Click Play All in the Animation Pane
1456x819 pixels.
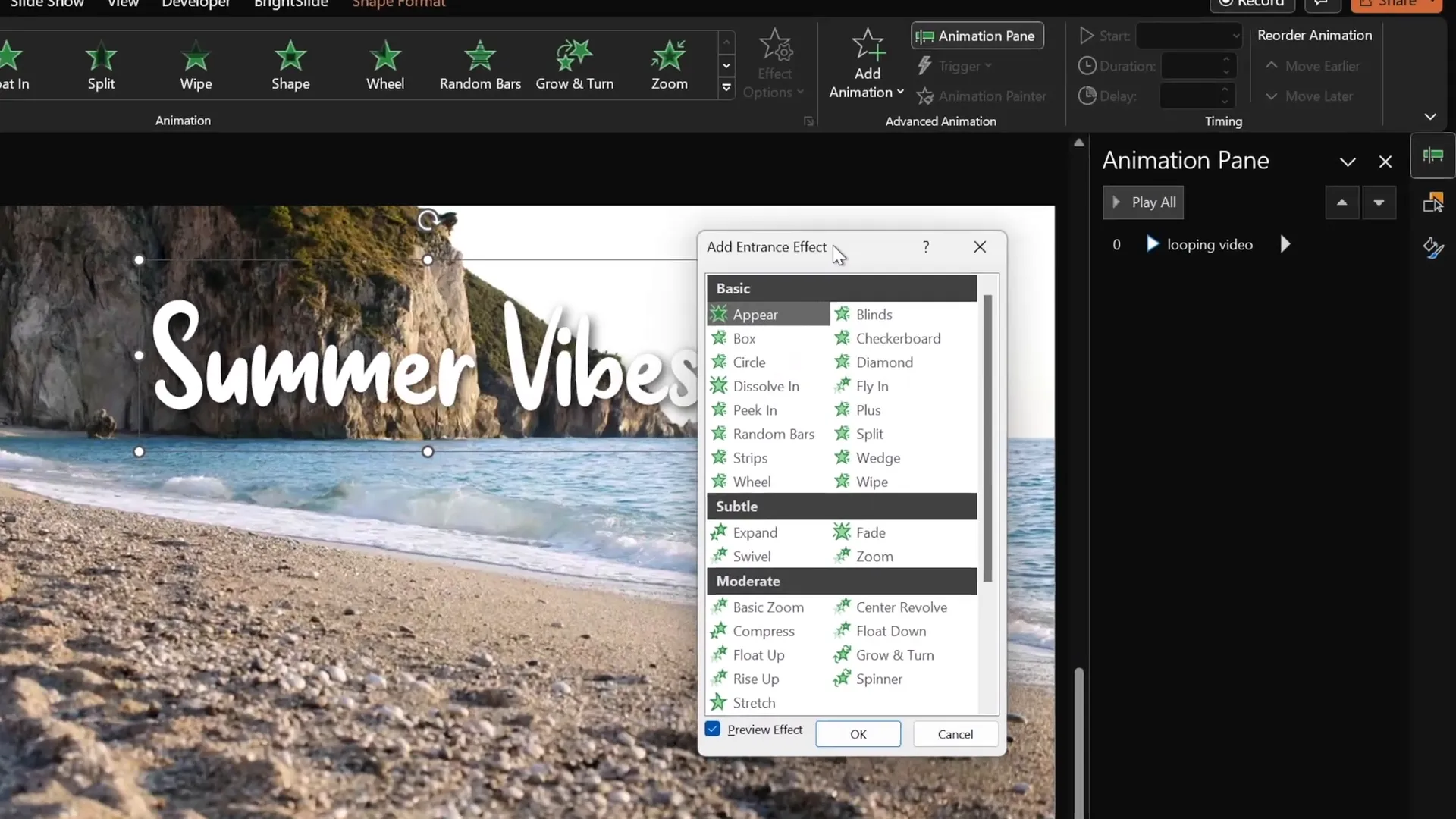pyautogui.click(x=1143, y=202)
